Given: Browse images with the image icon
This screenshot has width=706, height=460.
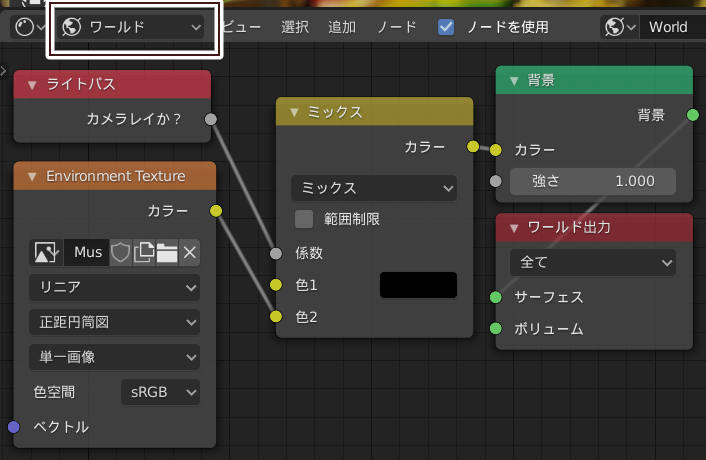Looking at the screenshot, I should pyautogui.click(x=46, y=252).
